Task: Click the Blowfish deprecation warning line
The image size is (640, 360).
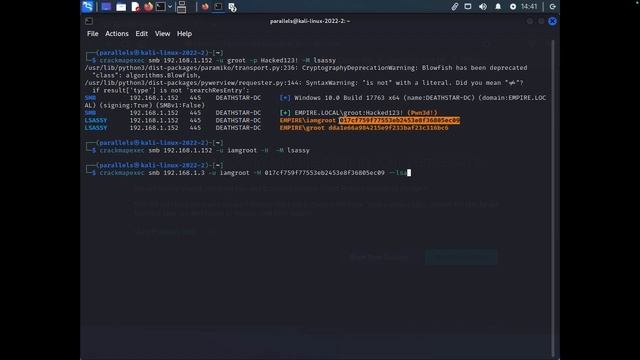Action: (306, 68)
